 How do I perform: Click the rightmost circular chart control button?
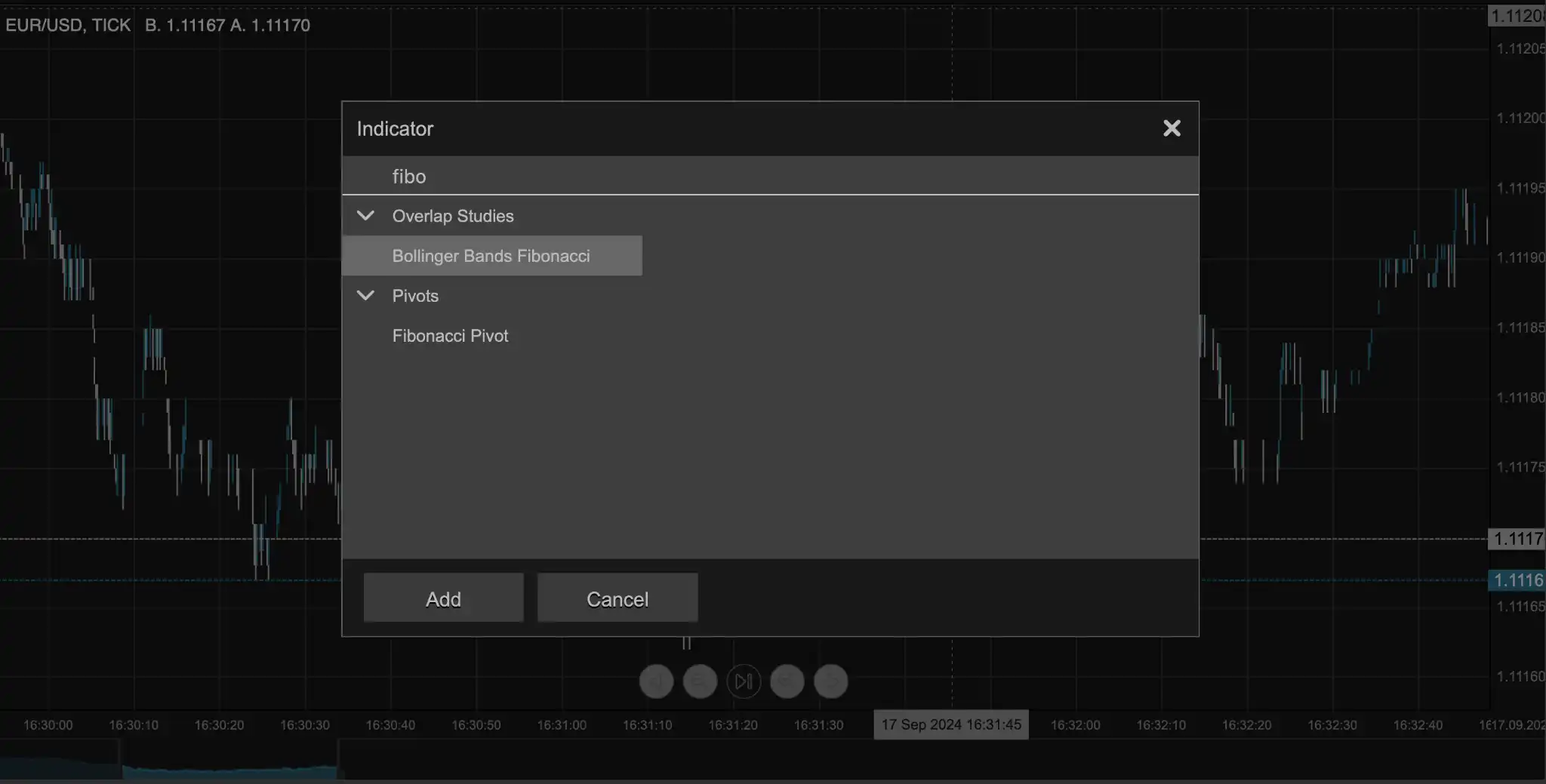coord(830,681)
